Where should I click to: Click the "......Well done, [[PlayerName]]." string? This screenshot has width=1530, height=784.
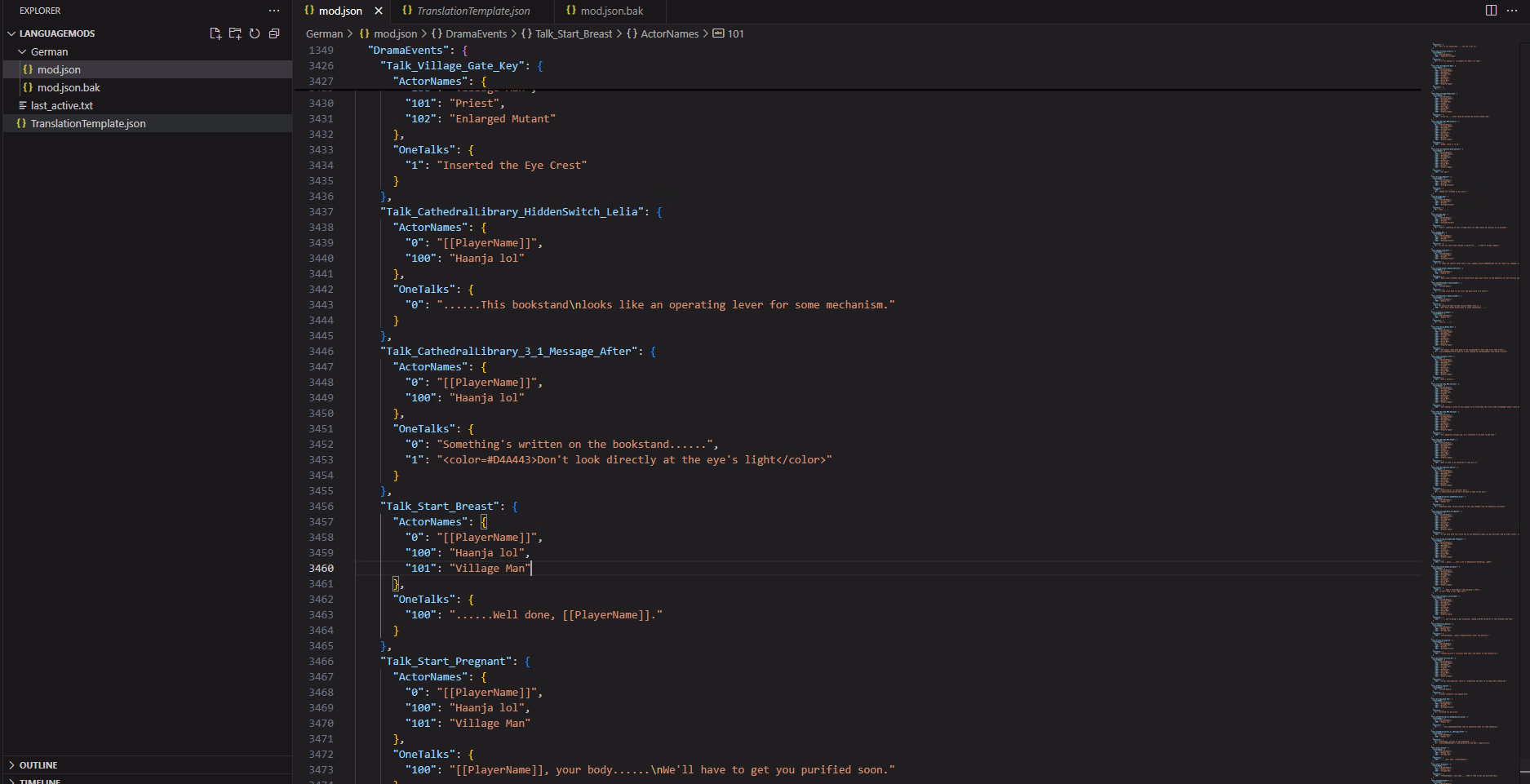coord(556,614)
